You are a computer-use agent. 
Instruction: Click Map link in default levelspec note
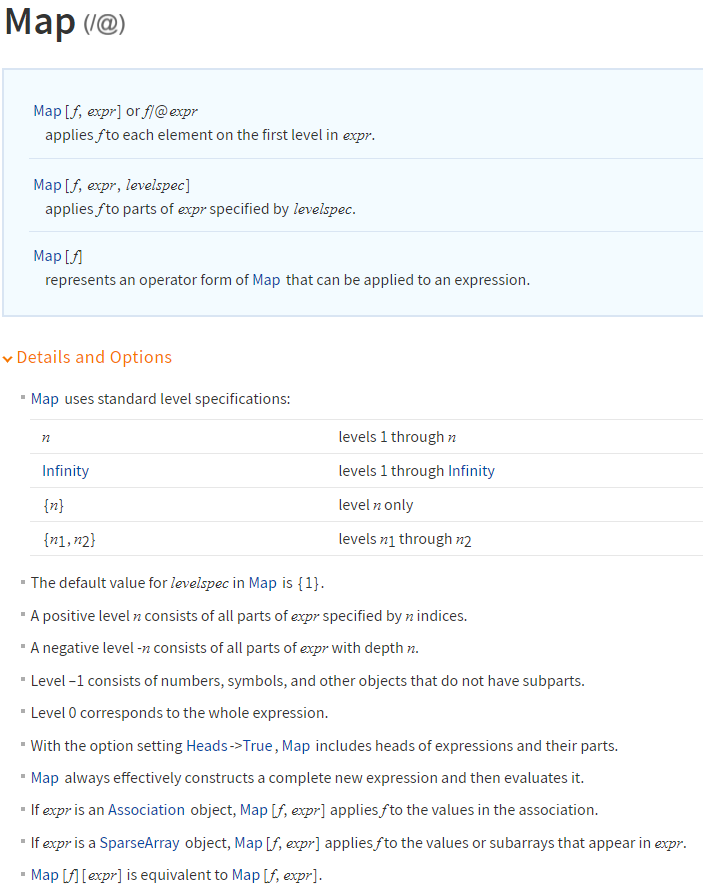(x=262, y=583)
